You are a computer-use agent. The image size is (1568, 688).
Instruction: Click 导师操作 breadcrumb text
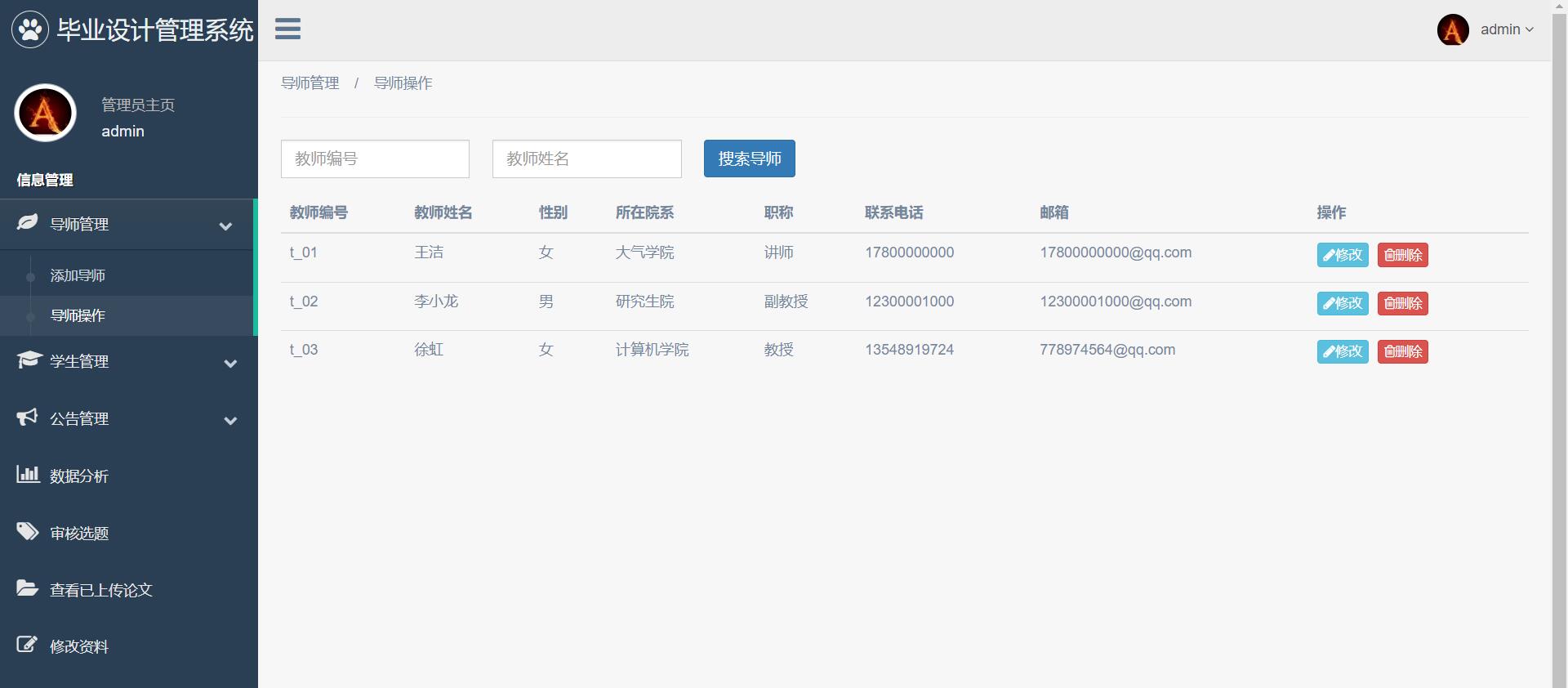coord(403,83)
